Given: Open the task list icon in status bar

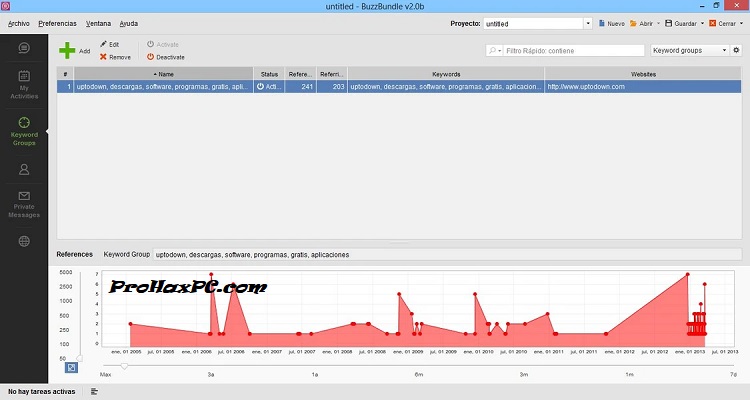Looking at the screenshot, I should click(94, 391).
